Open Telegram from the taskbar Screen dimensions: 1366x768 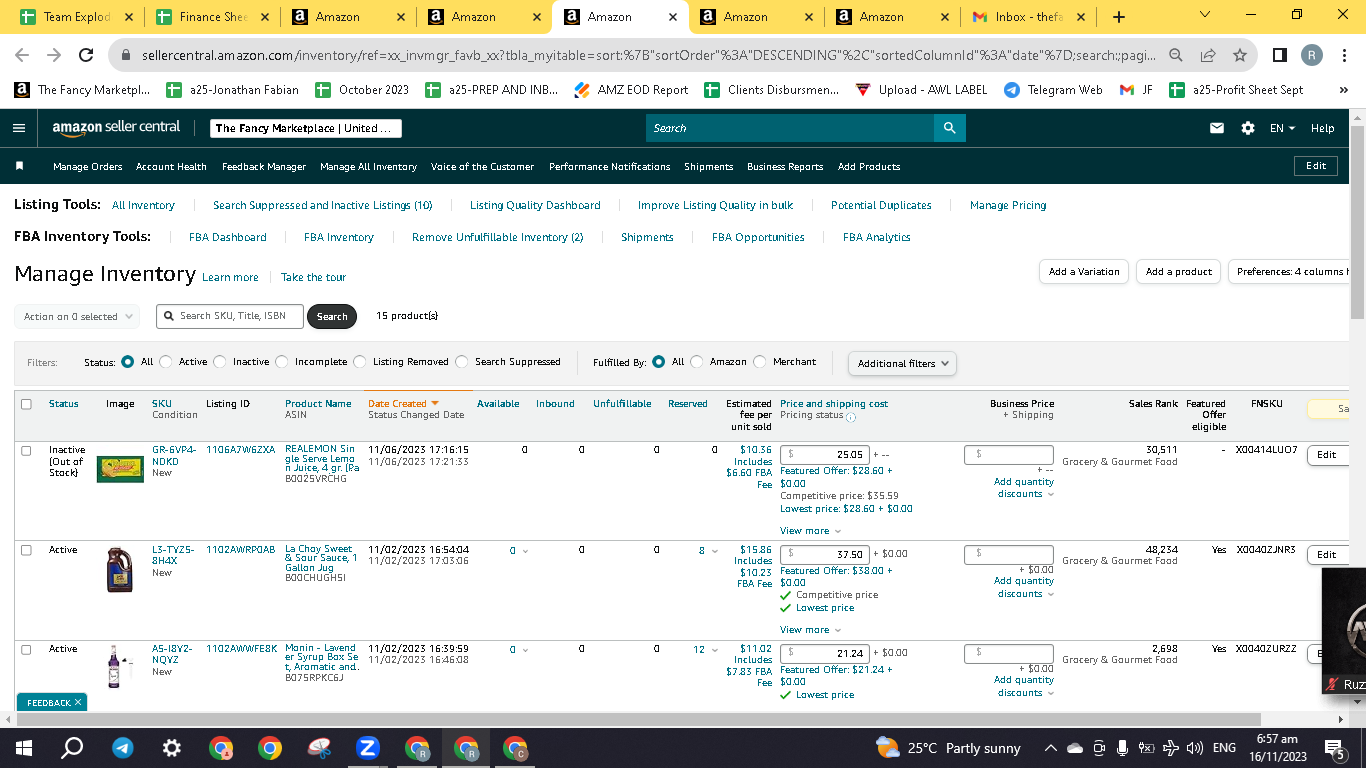[x=122, y=747]
